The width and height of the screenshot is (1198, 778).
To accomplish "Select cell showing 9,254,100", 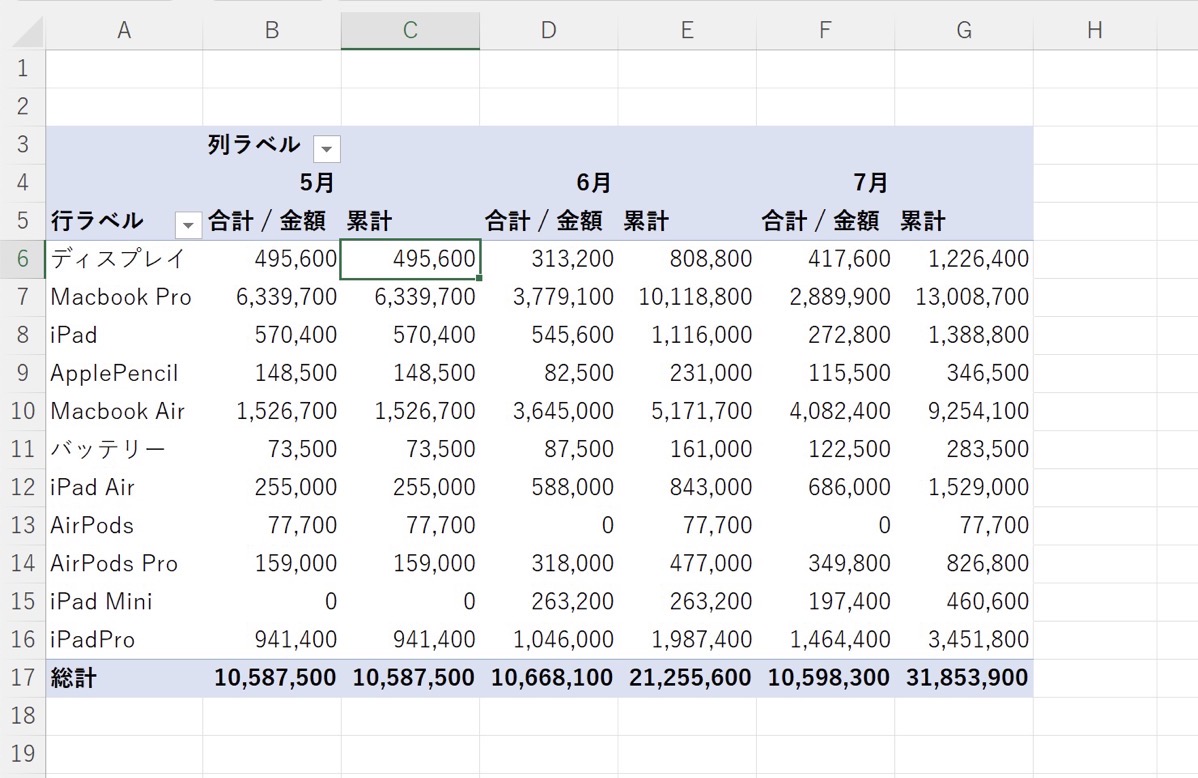I will 963,411.
